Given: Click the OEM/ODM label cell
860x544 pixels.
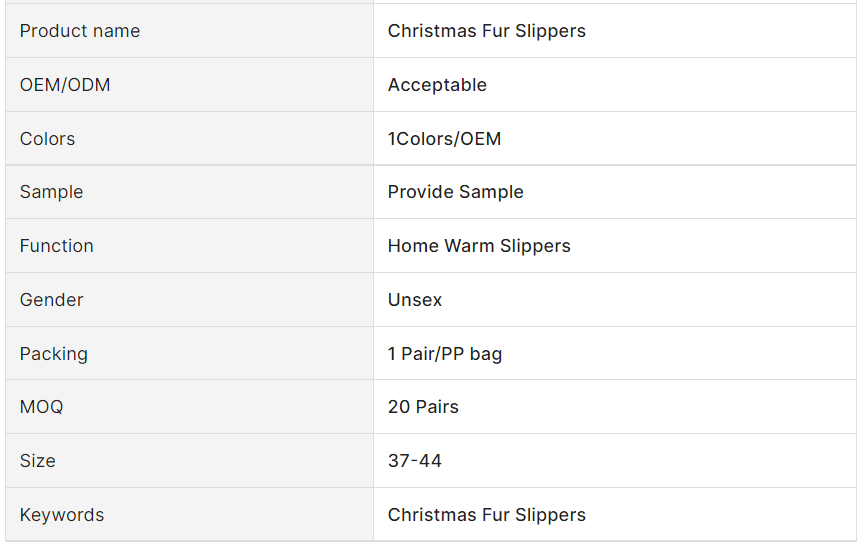Looking at the screenshot, I should [65, 85].
